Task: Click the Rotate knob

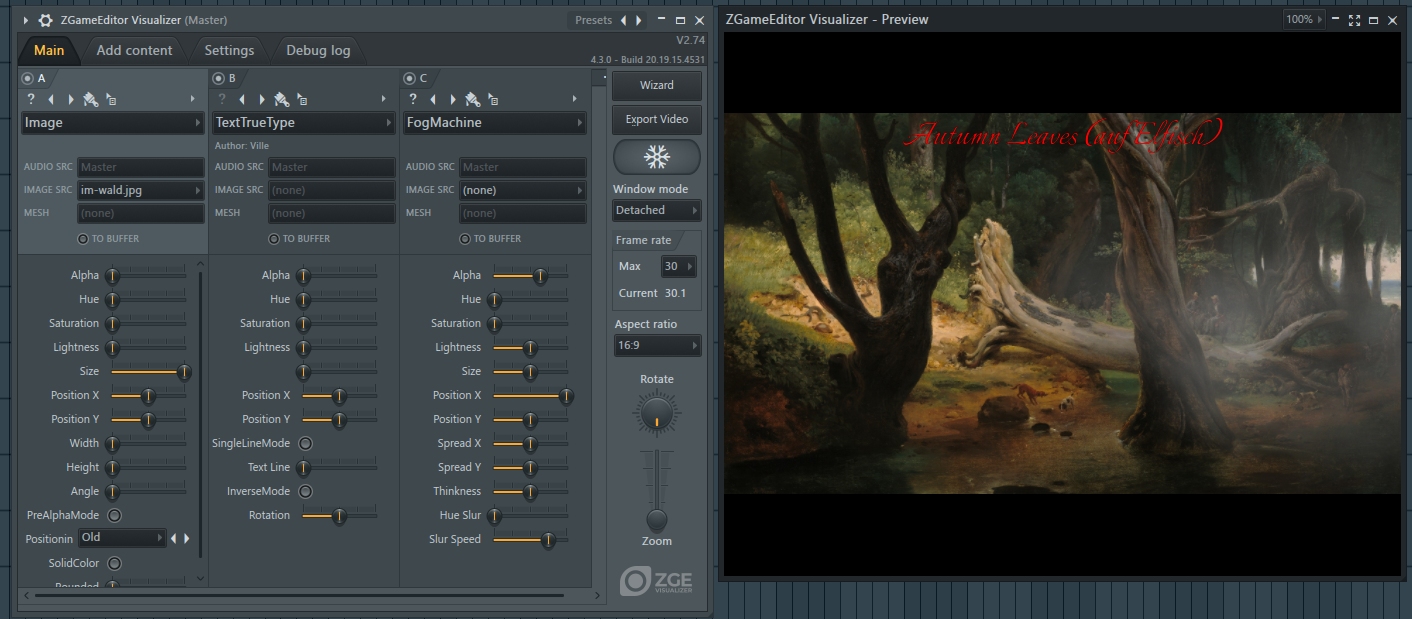Action: [x=656, y=413]
